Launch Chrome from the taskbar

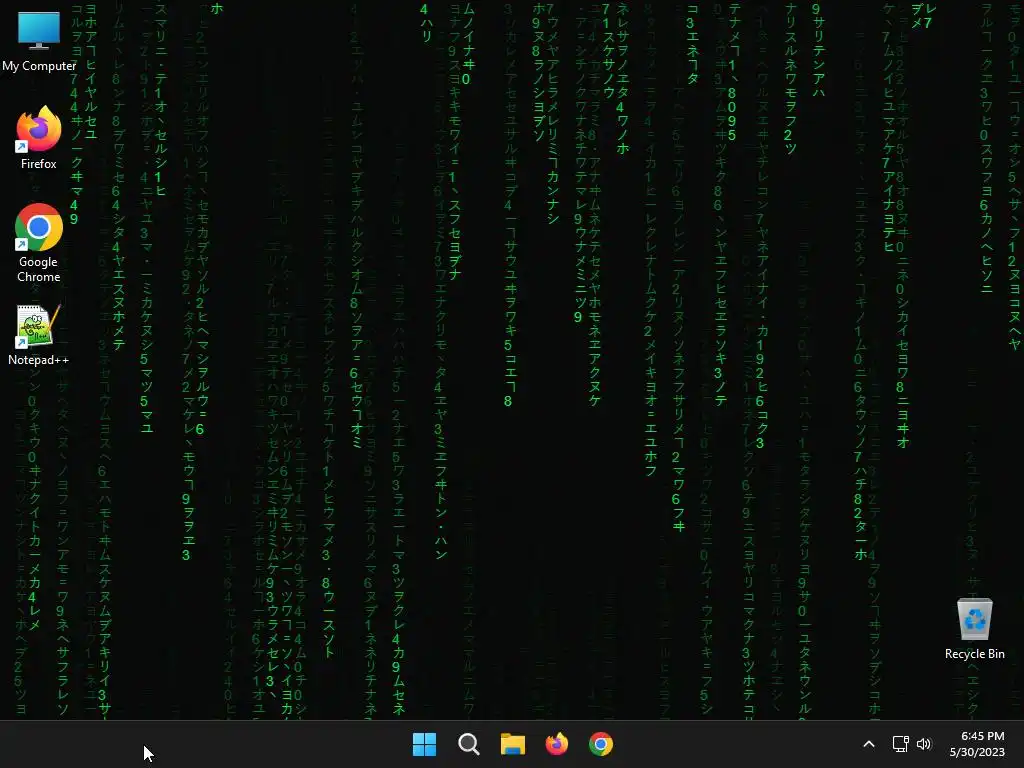pyautogui.click(x=601, y=744)
